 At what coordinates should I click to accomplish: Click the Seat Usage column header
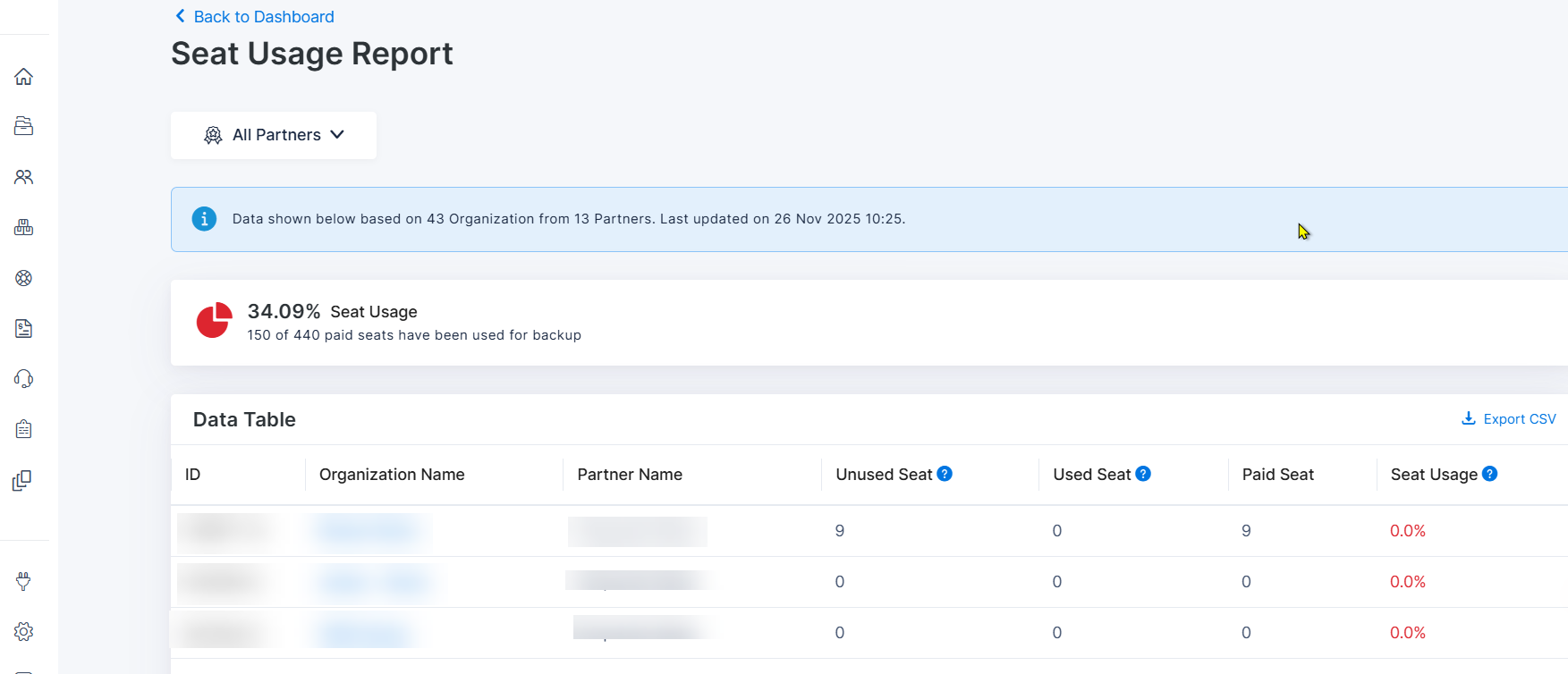coord(1434,475)
